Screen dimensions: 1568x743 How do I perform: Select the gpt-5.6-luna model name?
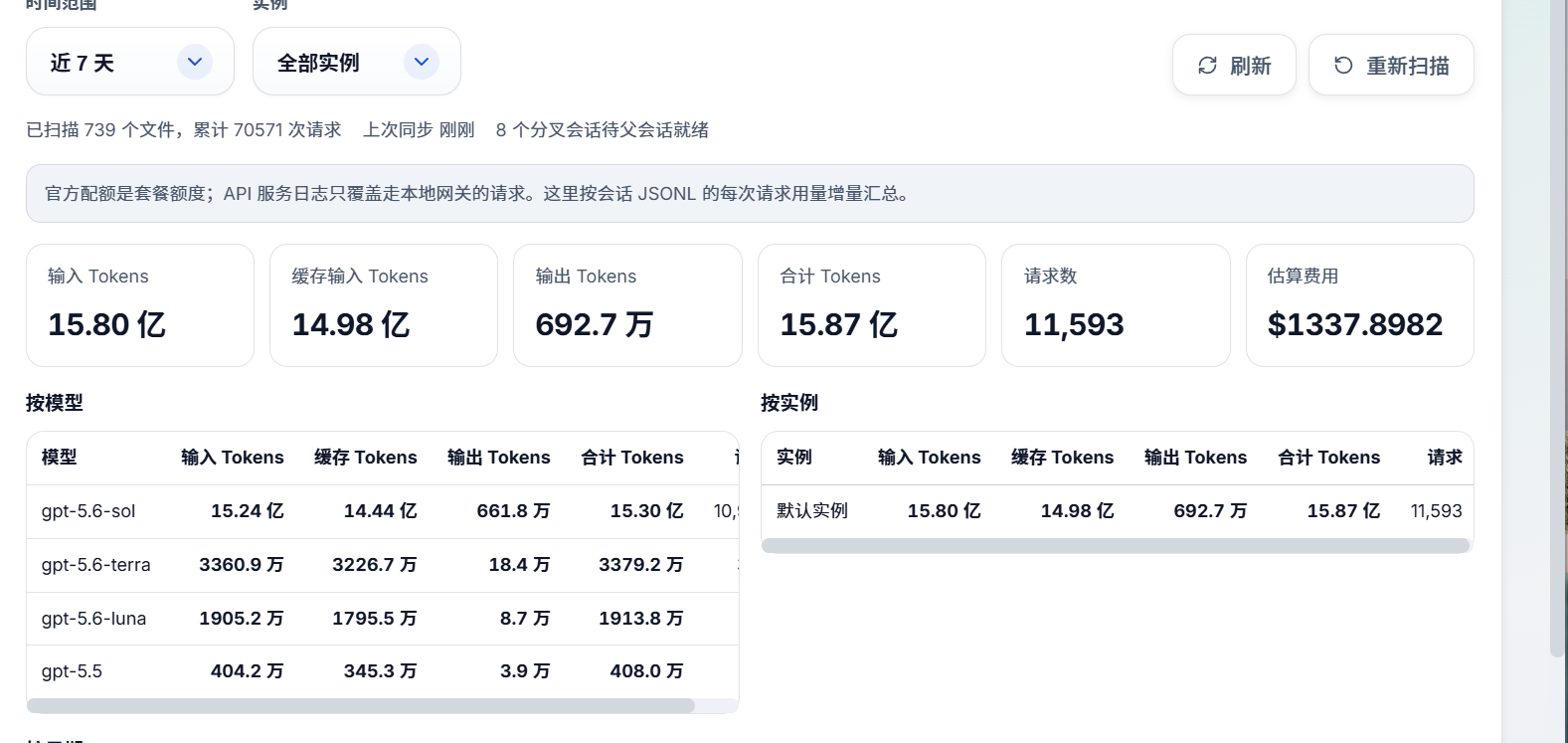coord(94,619)
